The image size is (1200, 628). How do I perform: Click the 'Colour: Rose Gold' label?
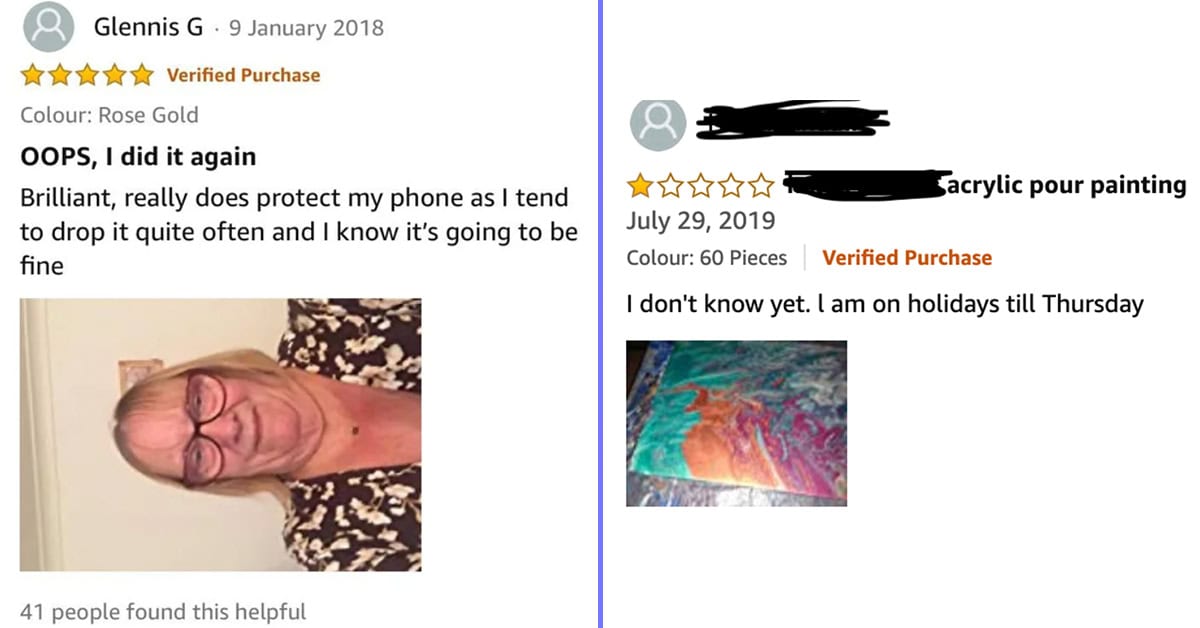pos(109,115)
